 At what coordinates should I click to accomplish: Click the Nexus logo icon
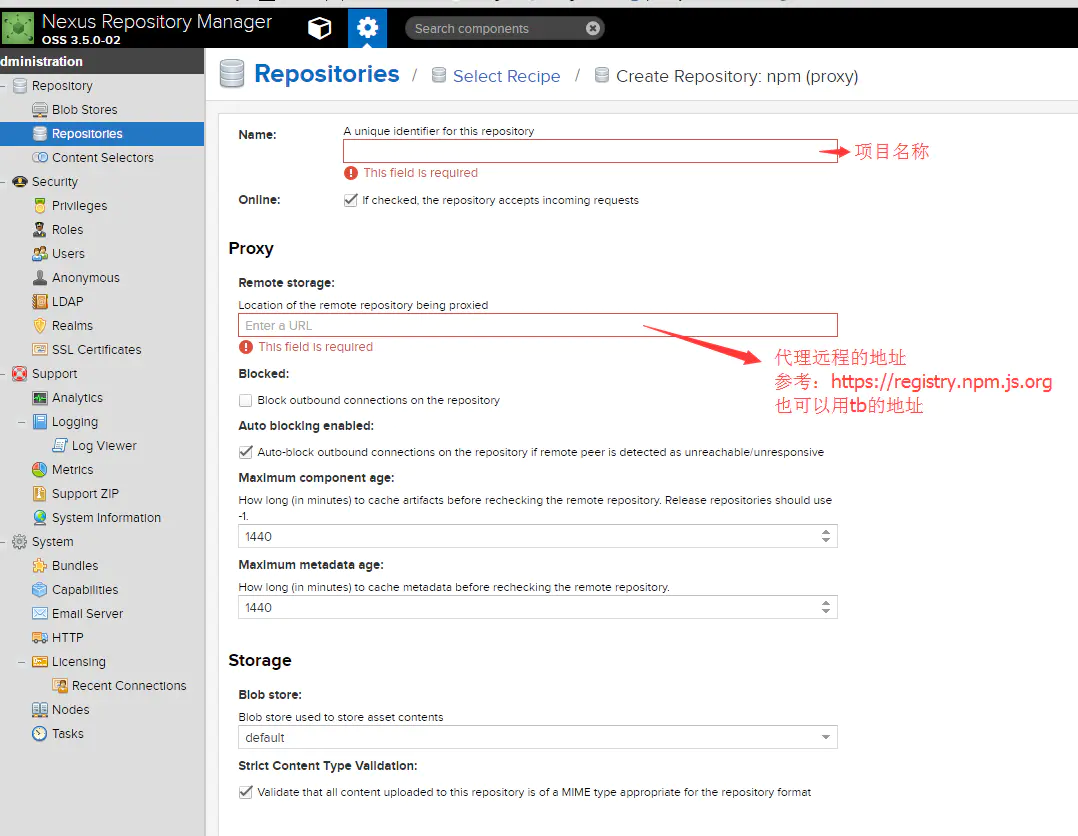pyautogui.click(x=18, y=28)
